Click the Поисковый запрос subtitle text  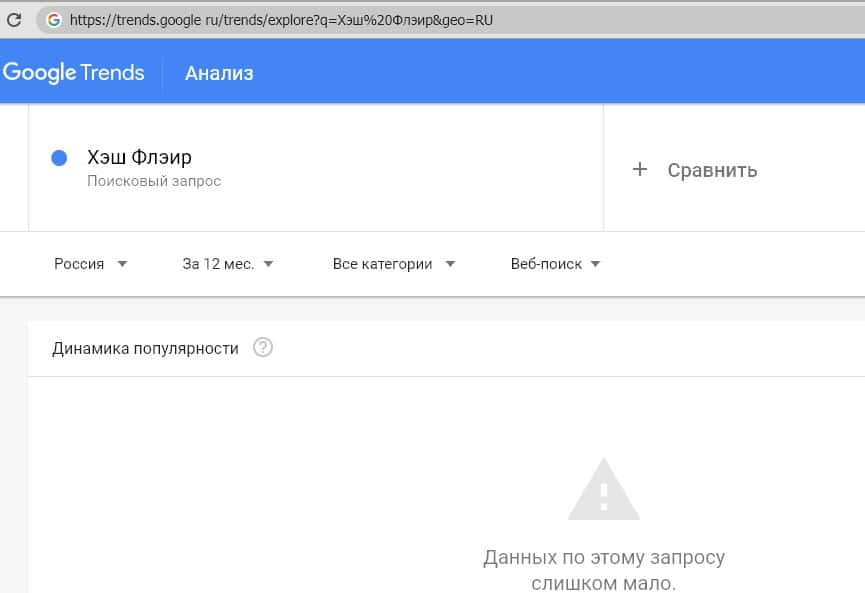coord(154,182)
